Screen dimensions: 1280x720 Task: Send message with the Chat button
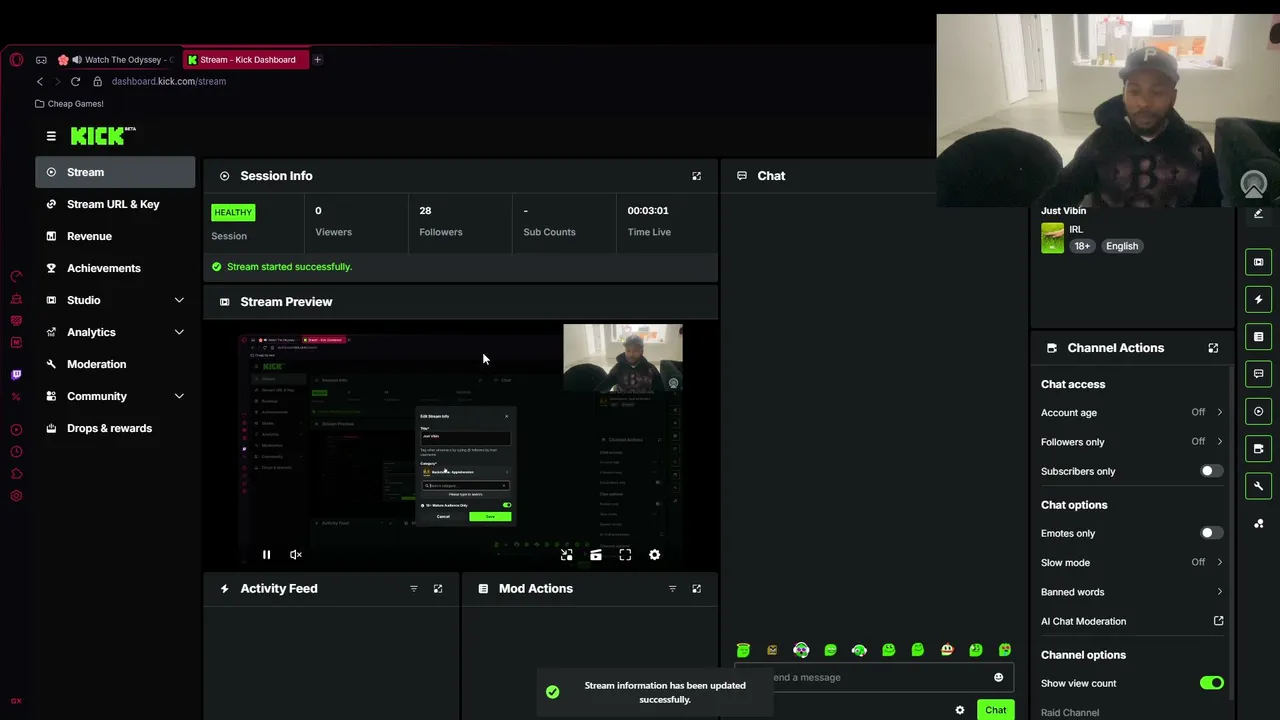click(x=995, y=710)
